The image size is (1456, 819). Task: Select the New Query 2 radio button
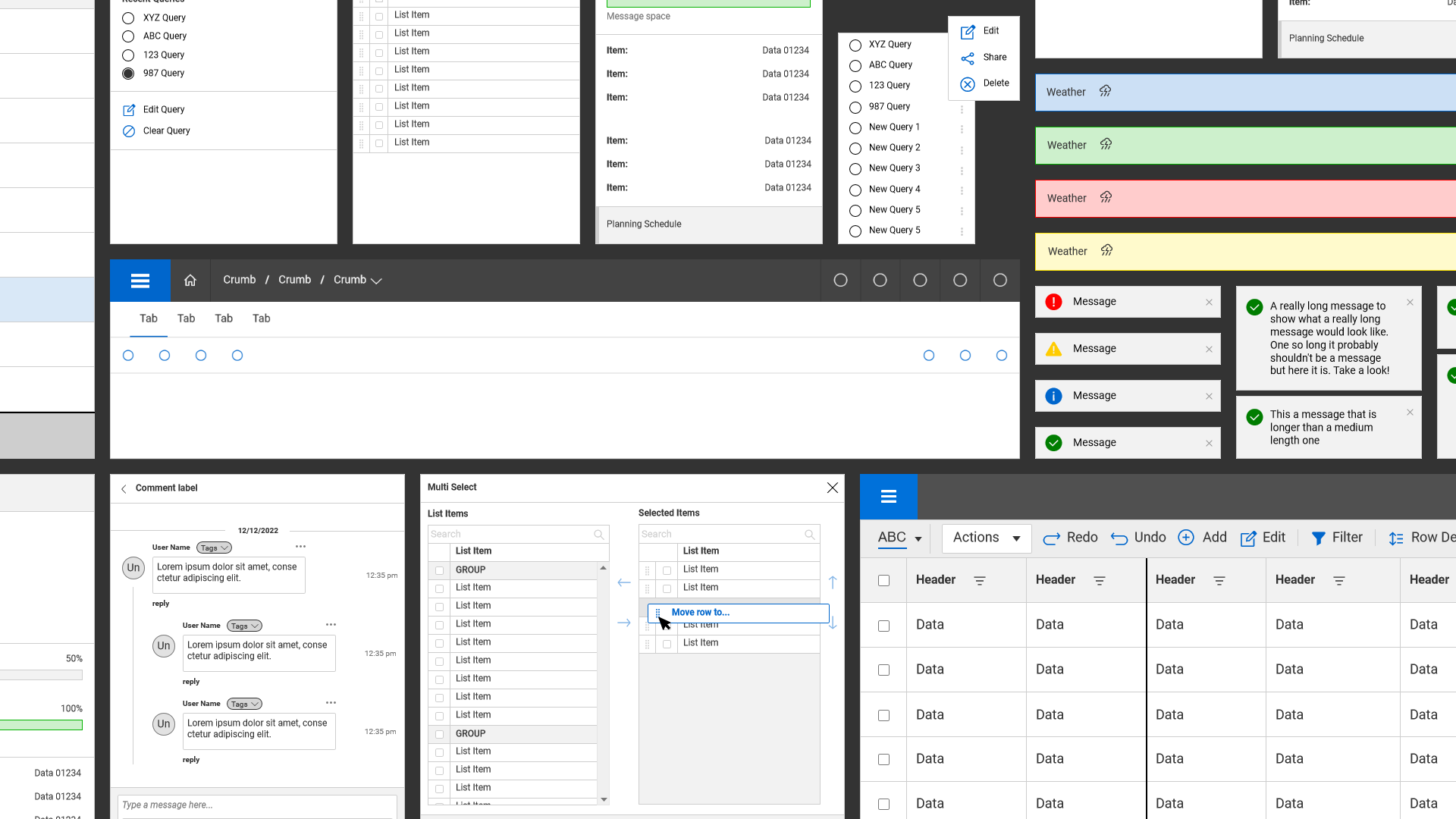[855, 149]
